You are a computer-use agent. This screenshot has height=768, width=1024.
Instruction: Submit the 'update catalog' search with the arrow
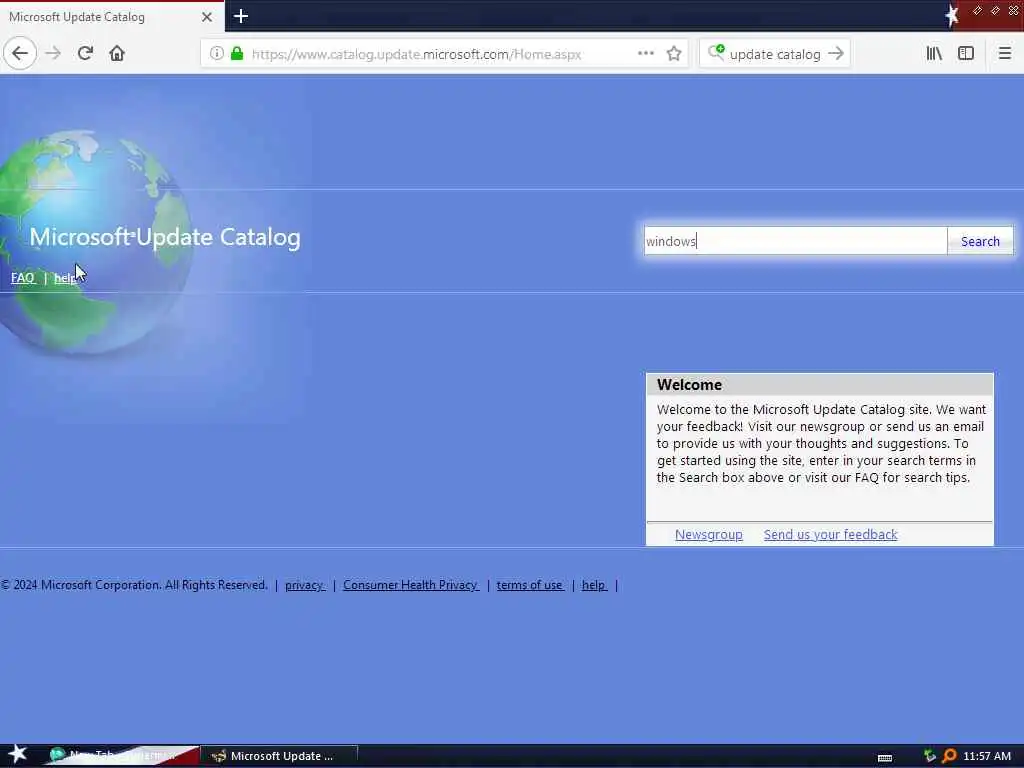pos(836,54)
